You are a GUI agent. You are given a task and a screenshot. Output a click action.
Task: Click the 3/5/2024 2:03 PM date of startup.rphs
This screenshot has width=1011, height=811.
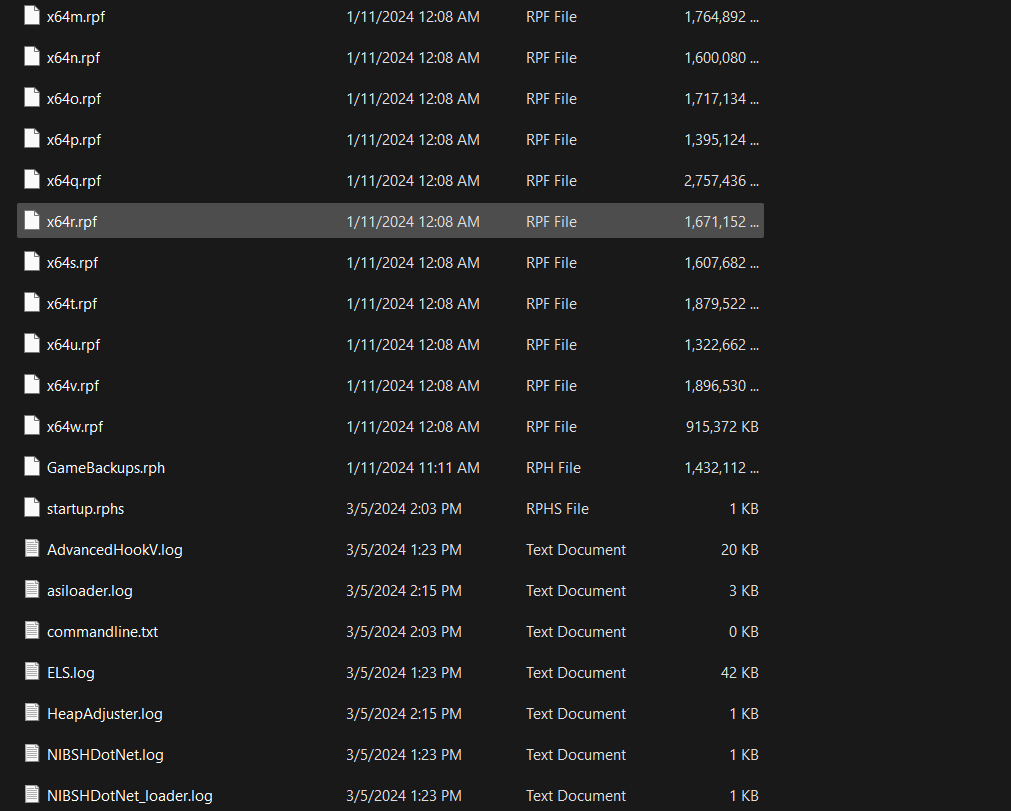404,509
